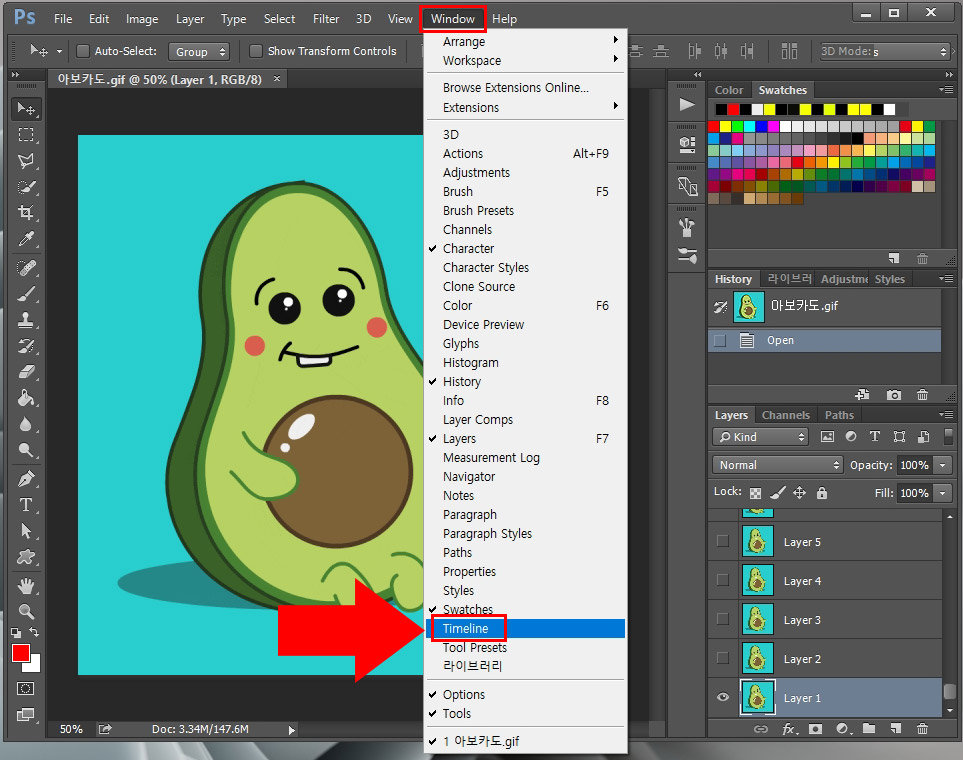Click the 50% zoom level field
This screenshot has height=760, width=963.
pos(71,729)
